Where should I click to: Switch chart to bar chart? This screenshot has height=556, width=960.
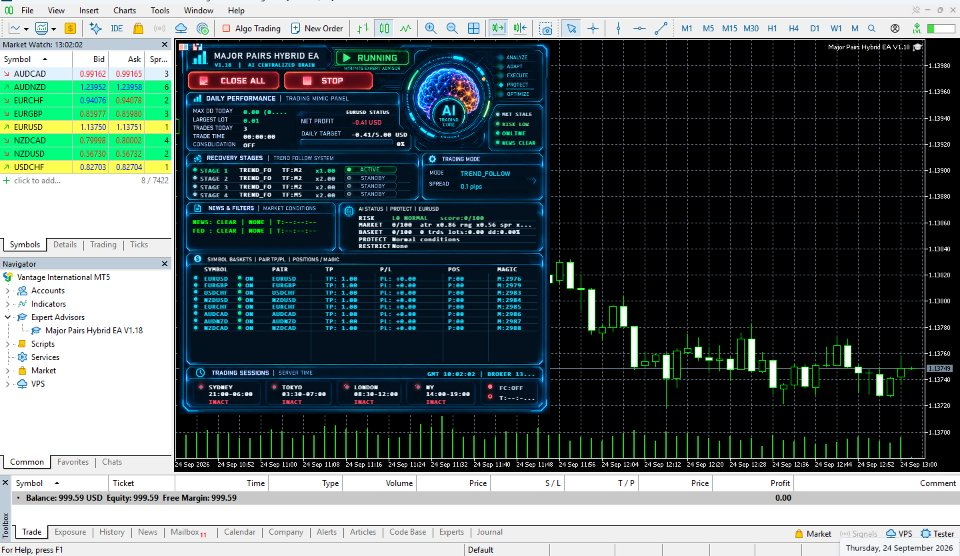coord(363,28)
